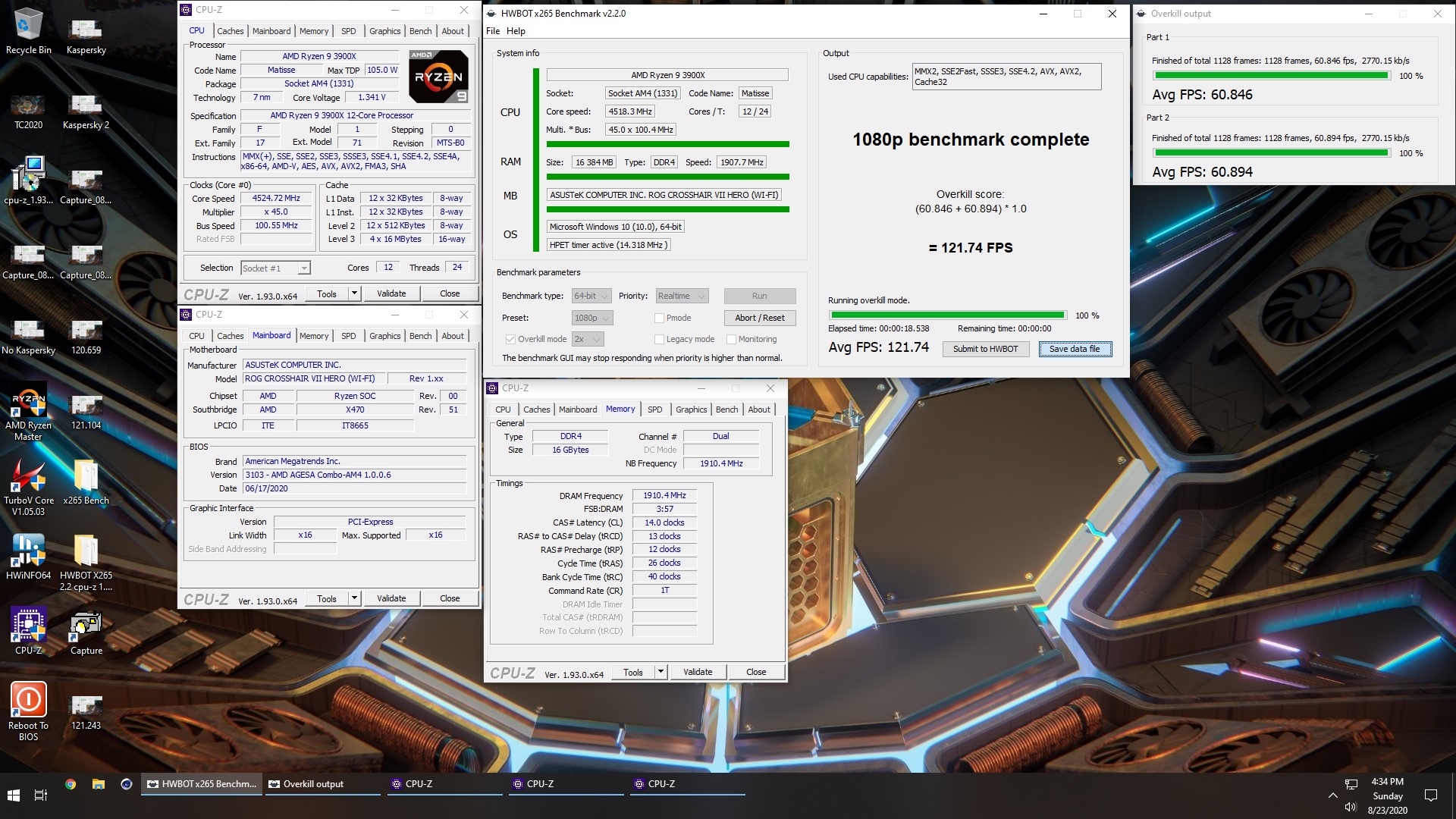Switch to HWBOT x265 Benchmark taskbar button

pos(202,784)
